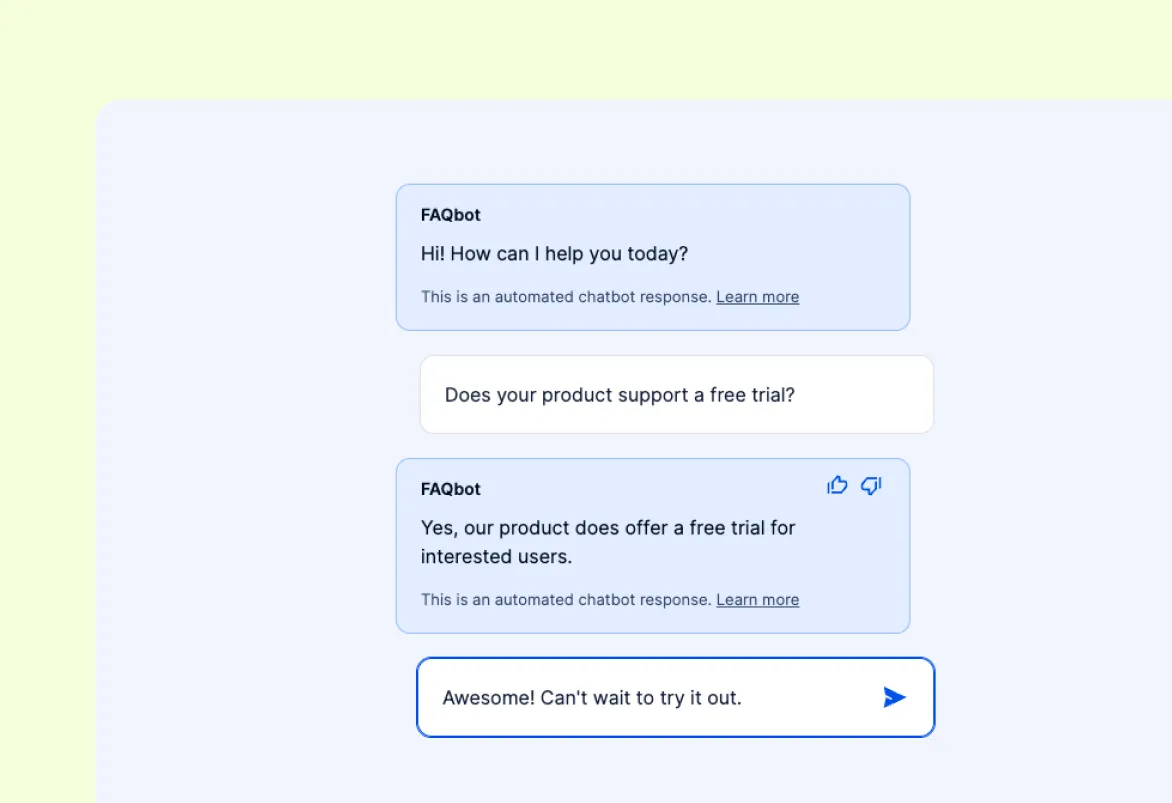Click the FAQbot name label
The height and width of the screenshot is (803, 1172).
click(450, 214)
